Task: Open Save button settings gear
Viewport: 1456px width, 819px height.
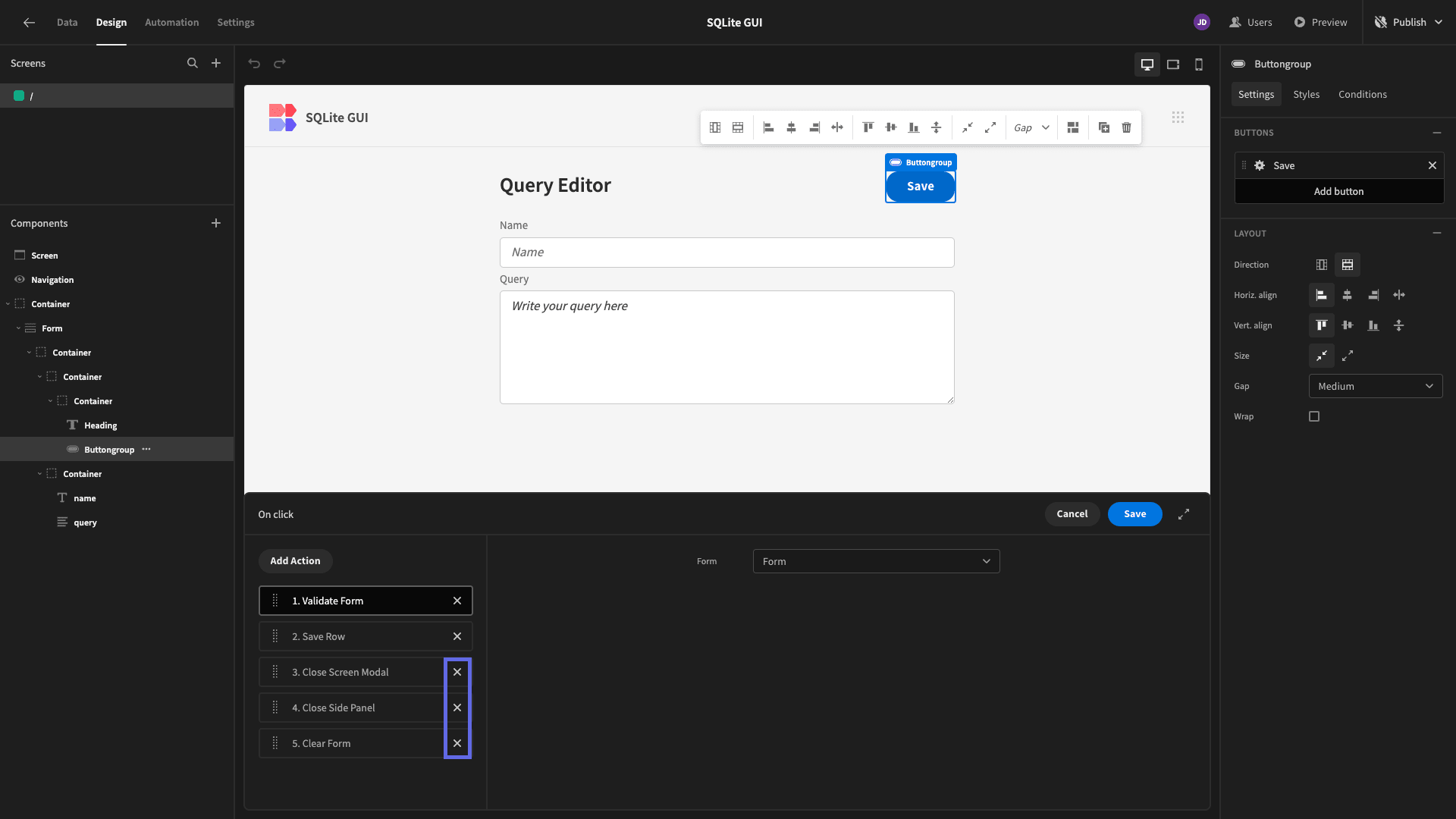Action: pyautogui.click(x=1260, y=165)
